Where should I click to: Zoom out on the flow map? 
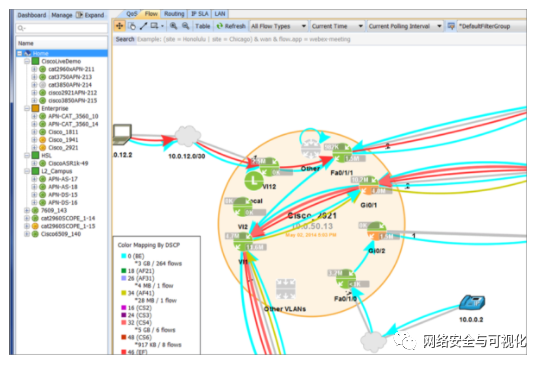point(186,26)
